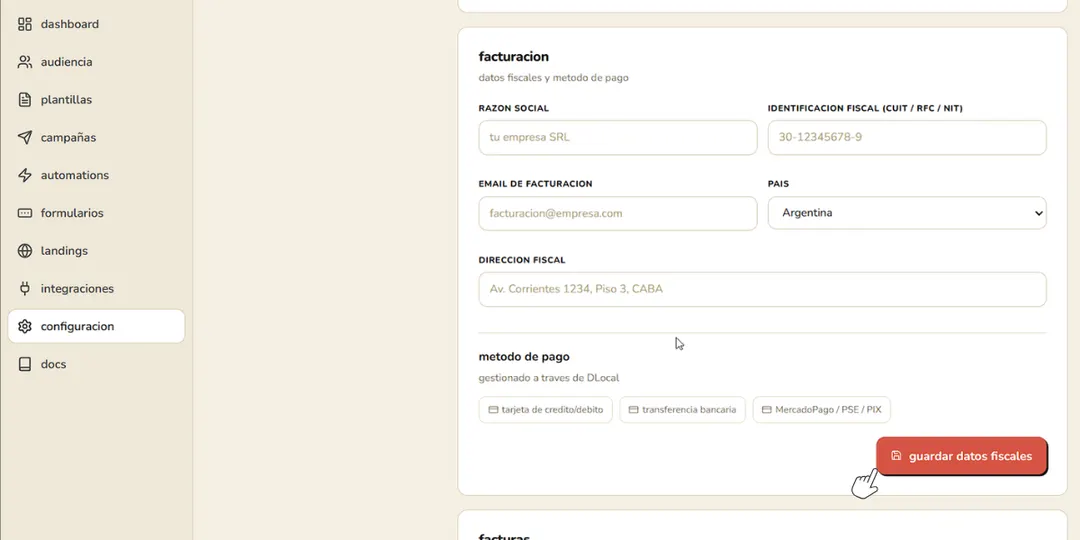
Task: Click the automations lightning bolt icon
Action: (25, 175)
